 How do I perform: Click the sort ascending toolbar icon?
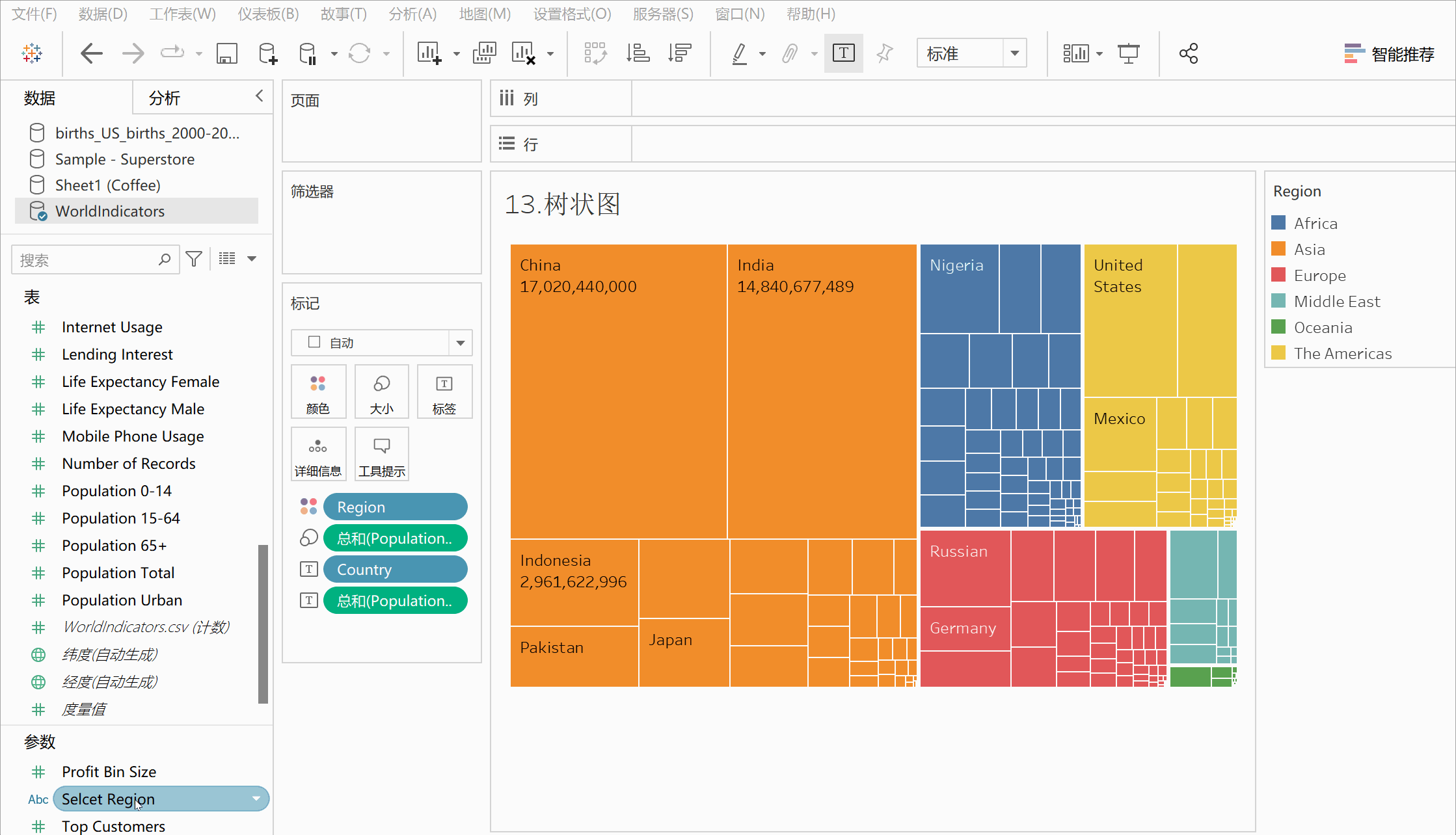point(638,53)
